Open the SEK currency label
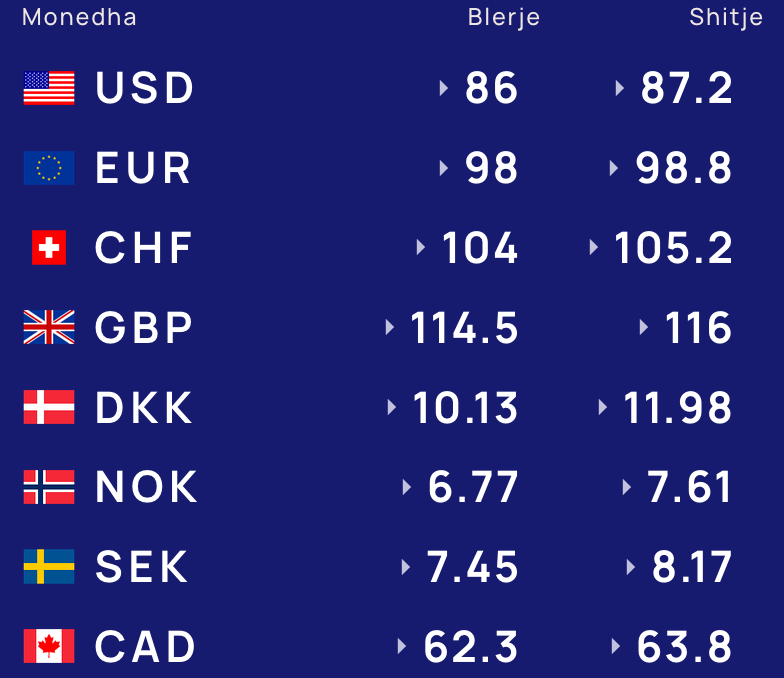The width and height of the screenshot is (784, 678). (142, 566)
